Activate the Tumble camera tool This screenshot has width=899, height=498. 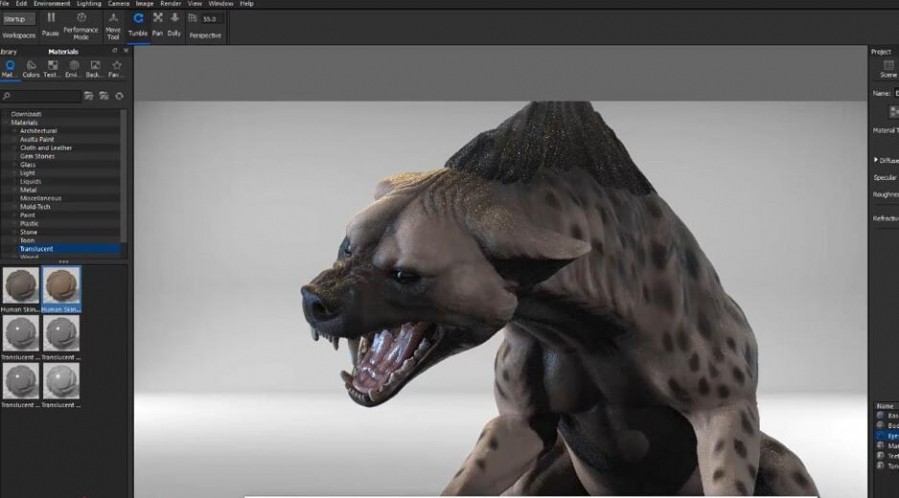[x=138, y=25]
